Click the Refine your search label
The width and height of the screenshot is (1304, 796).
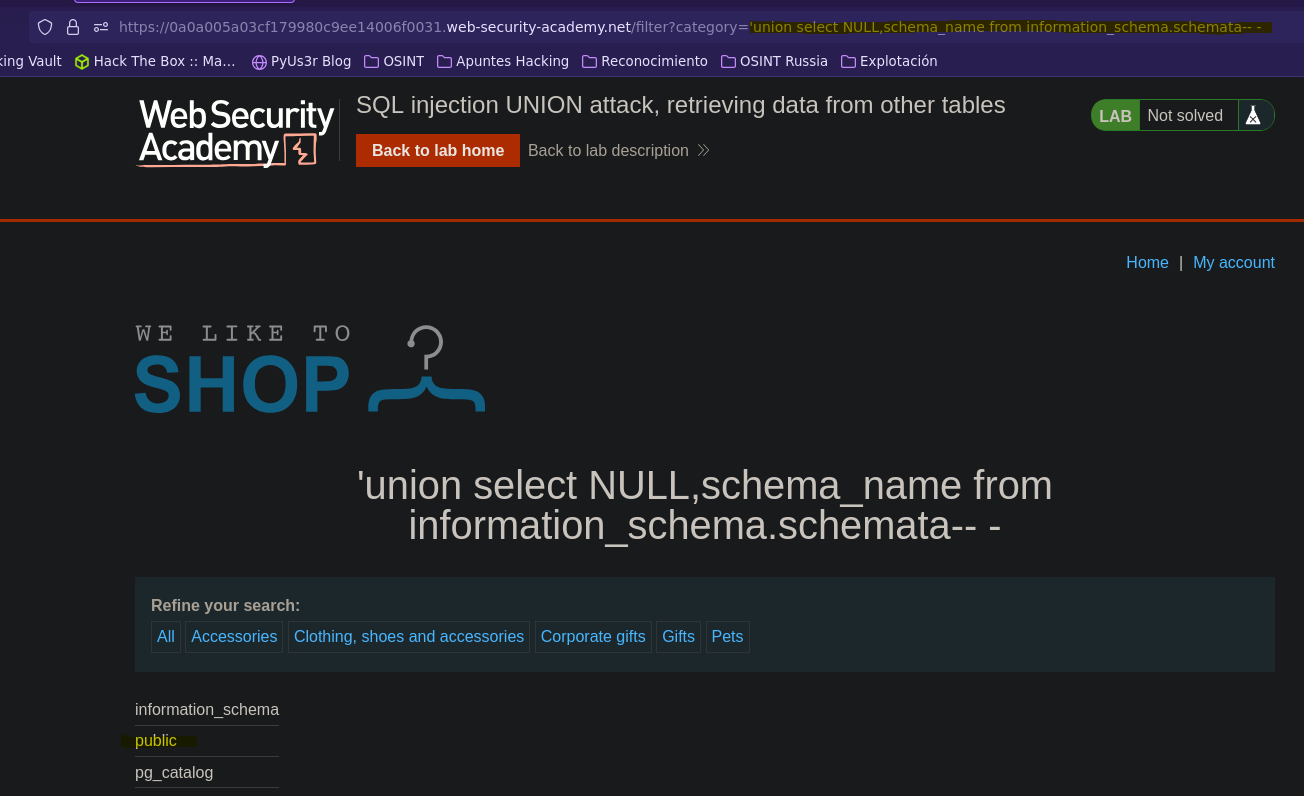[225, 605]
